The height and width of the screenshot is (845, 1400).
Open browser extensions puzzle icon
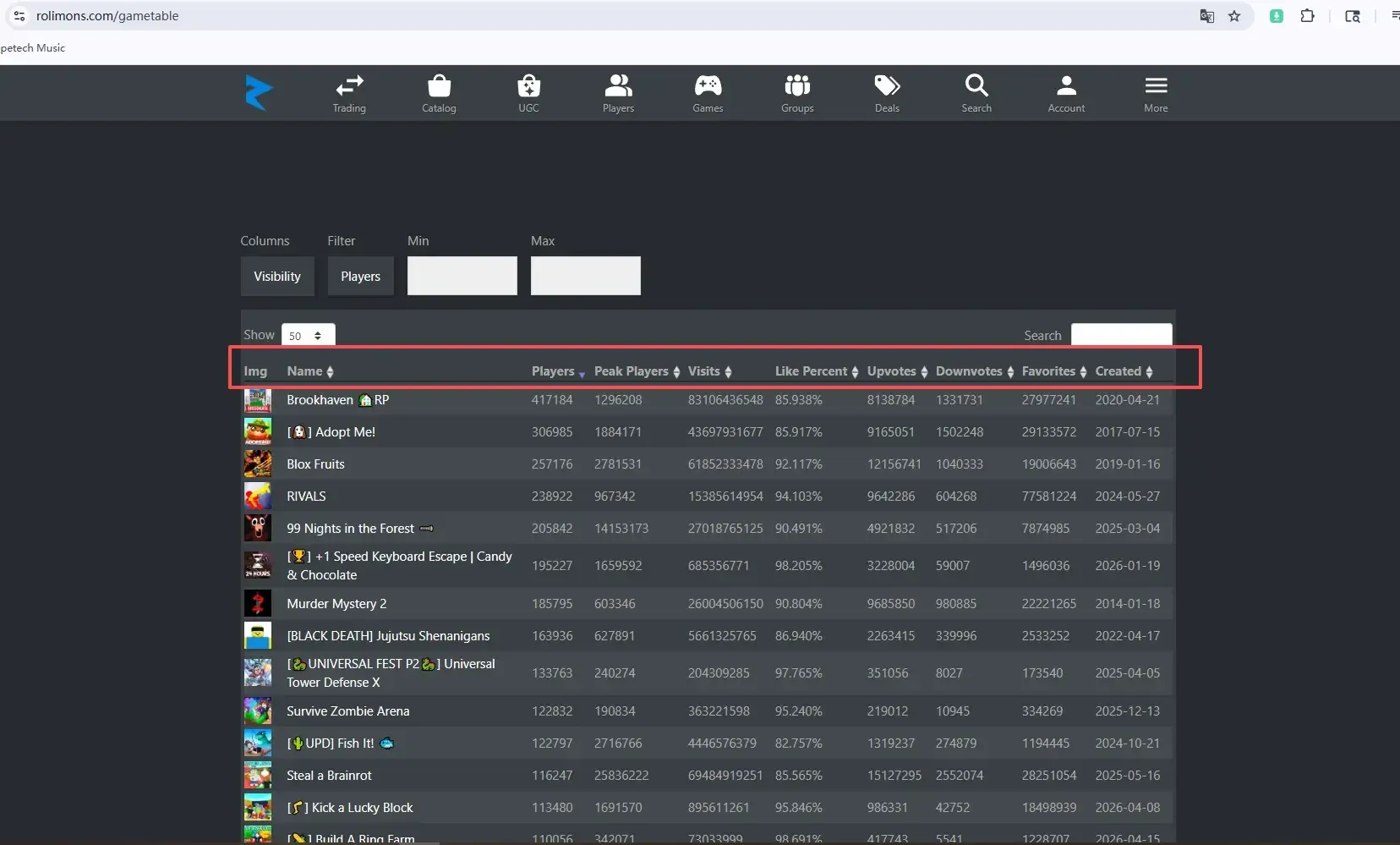point(1307,16)
